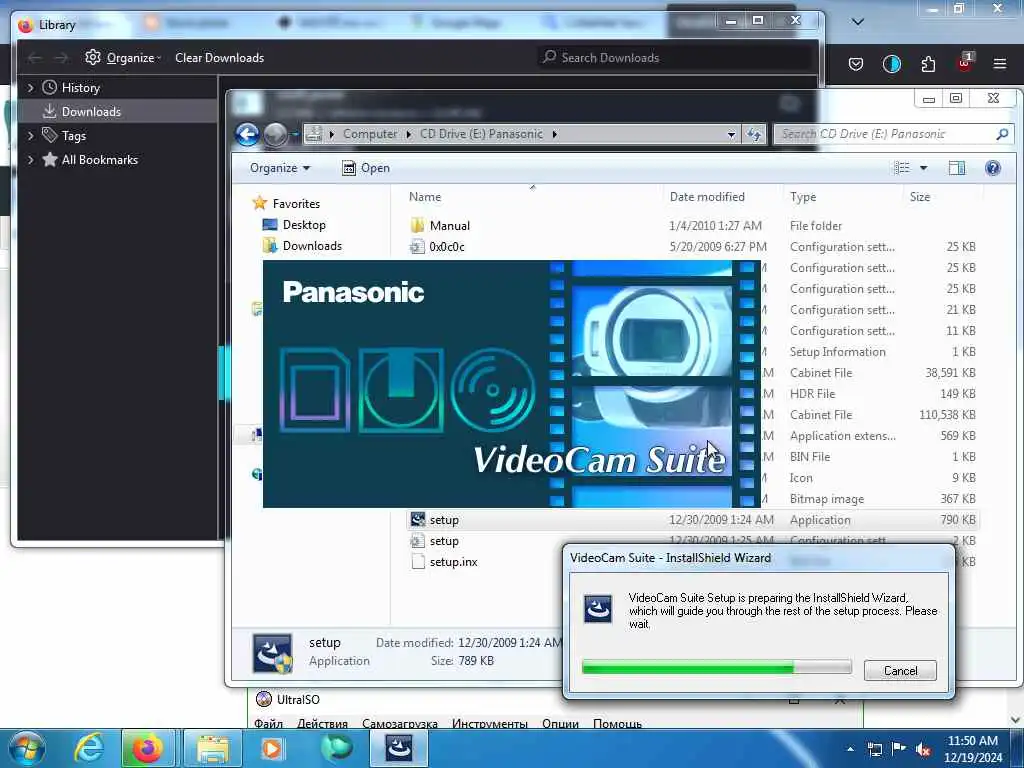Click the red extension icon with badge
The height and width of the screenshot is (768, 1024).
click(965, 63)
